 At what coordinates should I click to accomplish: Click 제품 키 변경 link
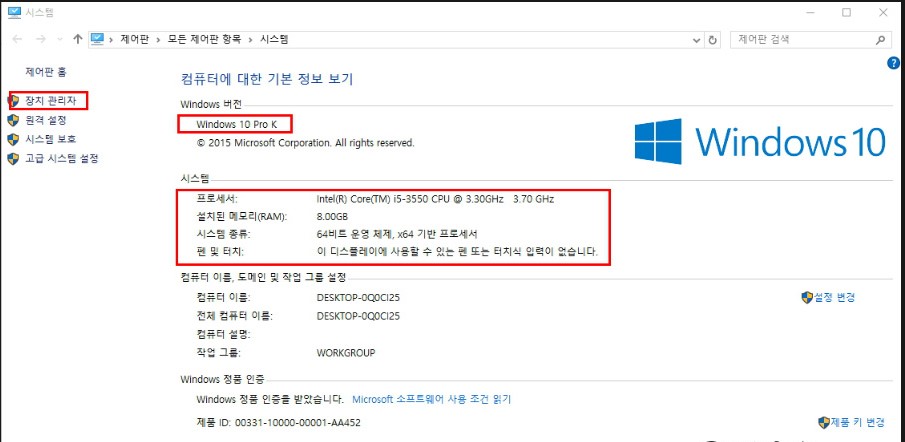tap(858, 422)
